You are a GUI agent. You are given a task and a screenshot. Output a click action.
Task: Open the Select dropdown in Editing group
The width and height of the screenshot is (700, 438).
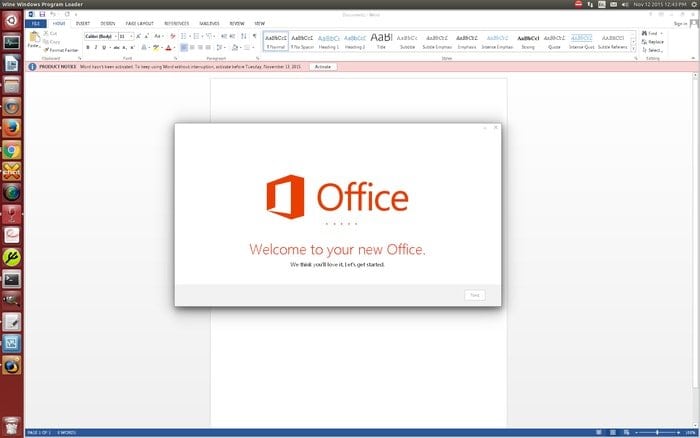[652, 50]
